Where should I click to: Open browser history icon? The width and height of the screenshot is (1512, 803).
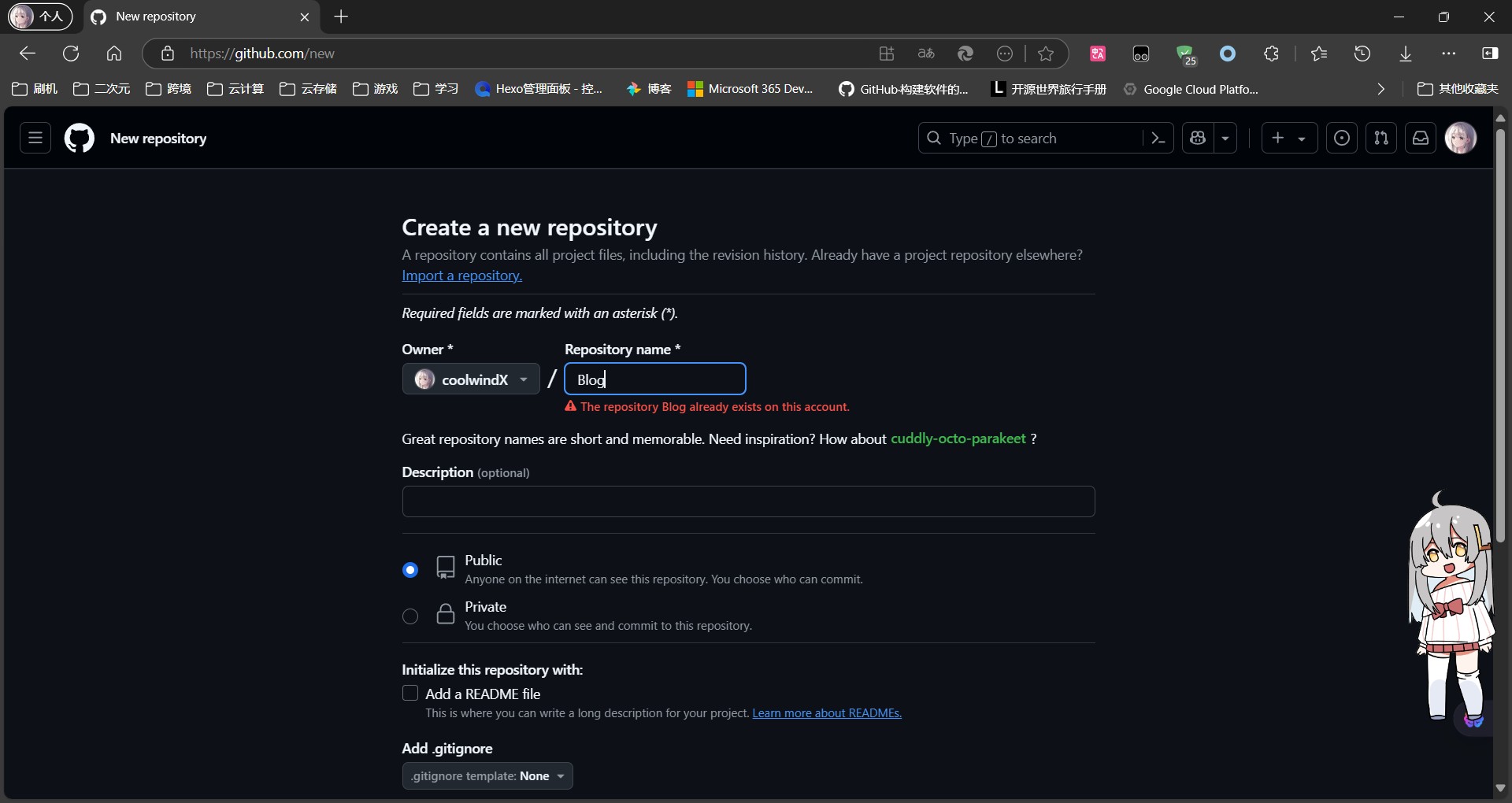click(x=1362, y=54)
